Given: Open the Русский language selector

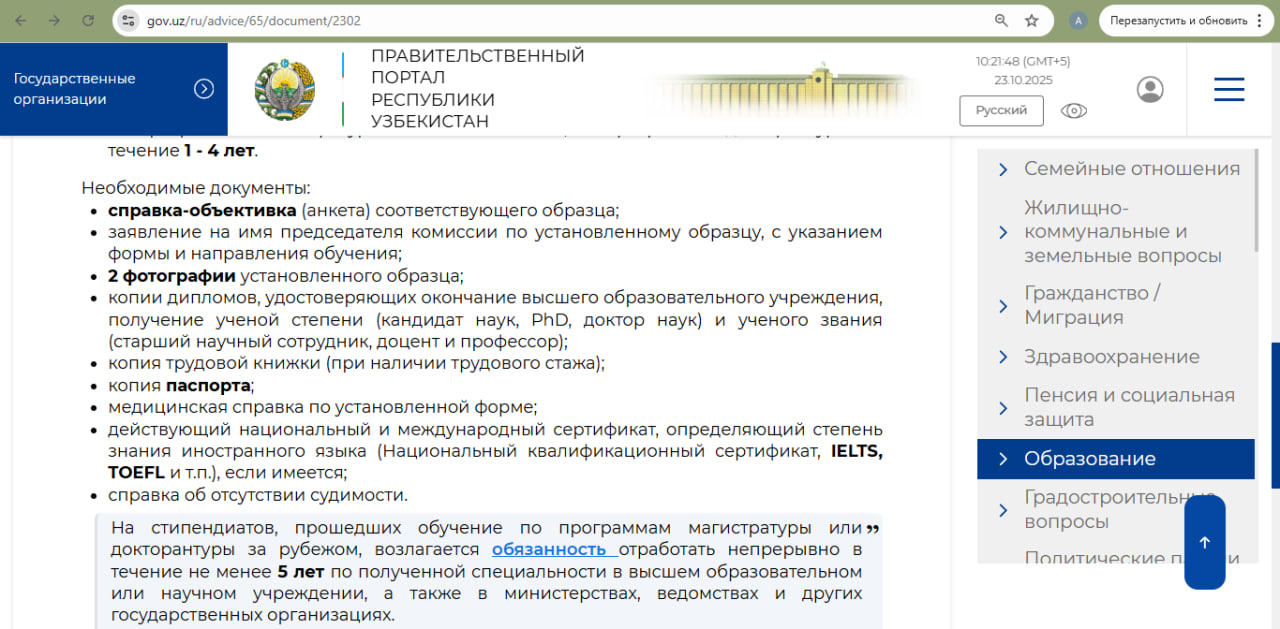Looking at the screenshot, I should coord(1001,110).
